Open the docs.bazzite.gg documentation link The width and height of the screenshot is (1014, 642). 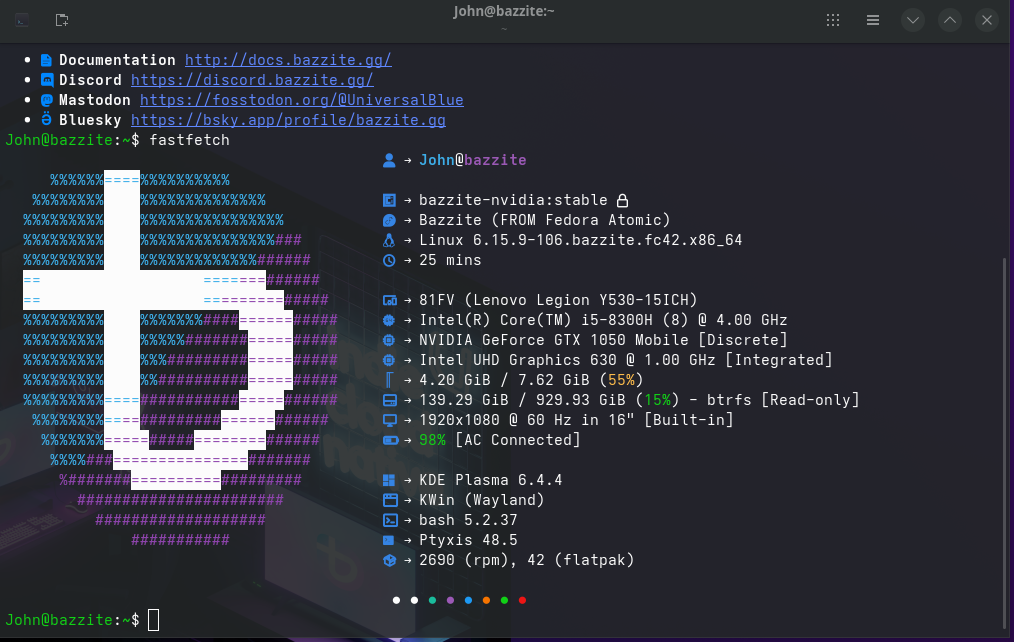click(x=288, y=60)
